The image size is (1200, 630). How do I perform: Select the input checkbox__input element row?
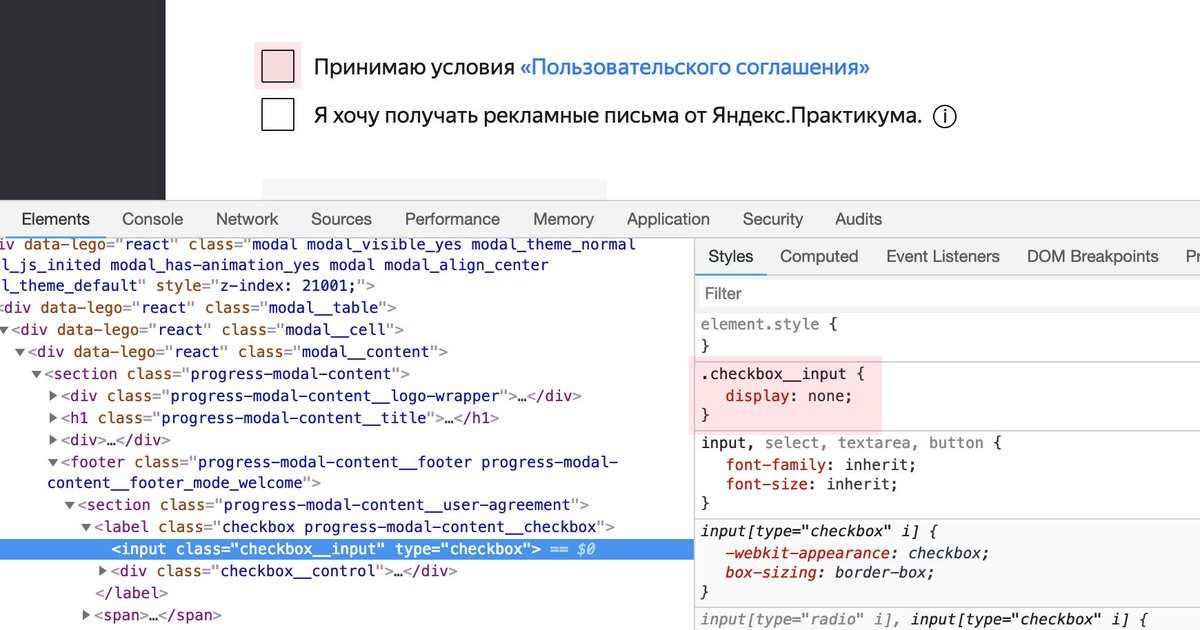347,549
